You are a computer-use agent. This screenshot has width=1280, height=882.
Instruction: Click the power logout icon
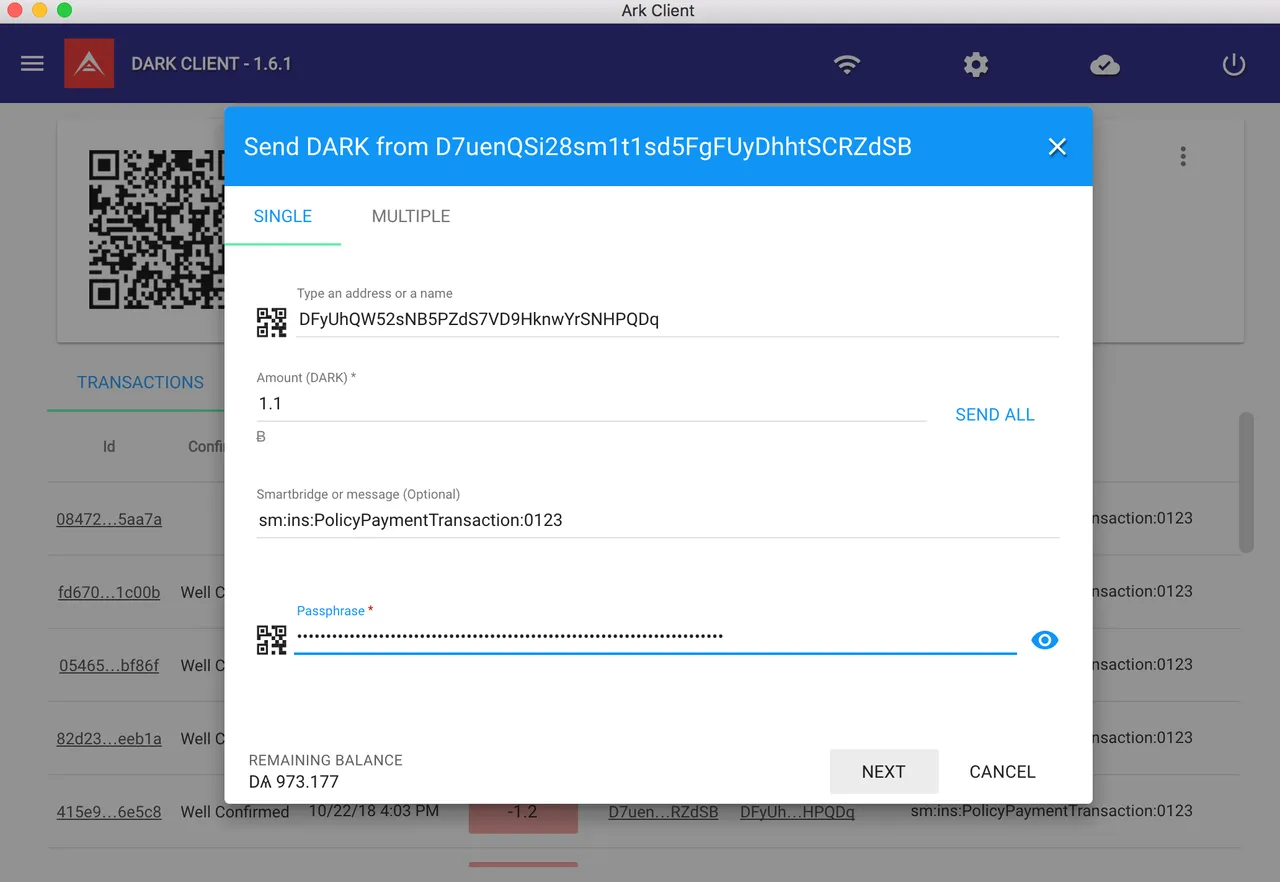click(x=1234, y=65)
